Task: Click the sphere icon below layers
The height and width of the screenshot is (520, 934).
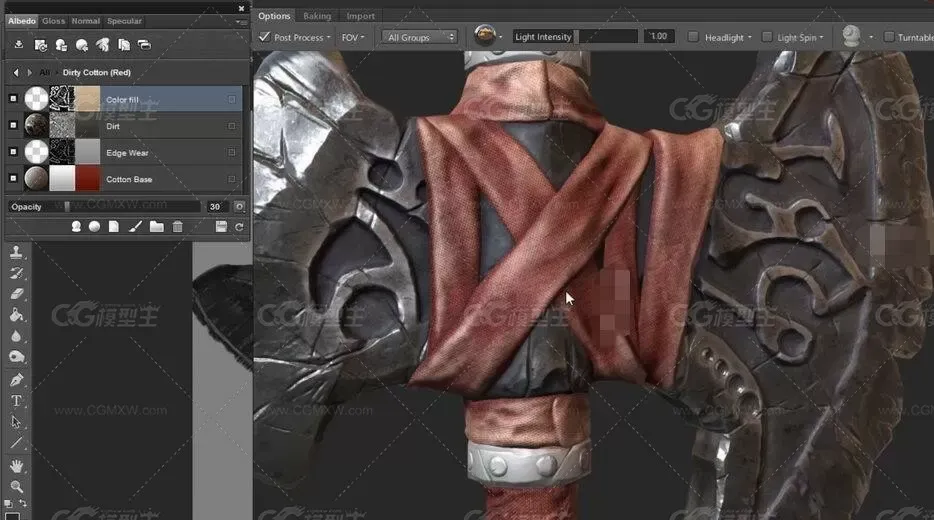Action: 94,226
